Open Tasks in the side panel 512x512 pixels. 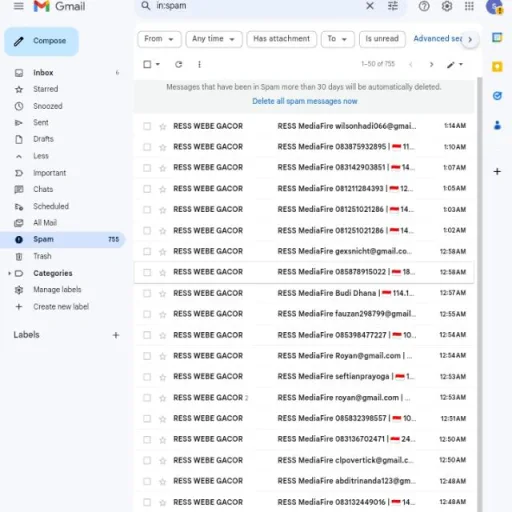pyautogui.click(x=497, y=96)
